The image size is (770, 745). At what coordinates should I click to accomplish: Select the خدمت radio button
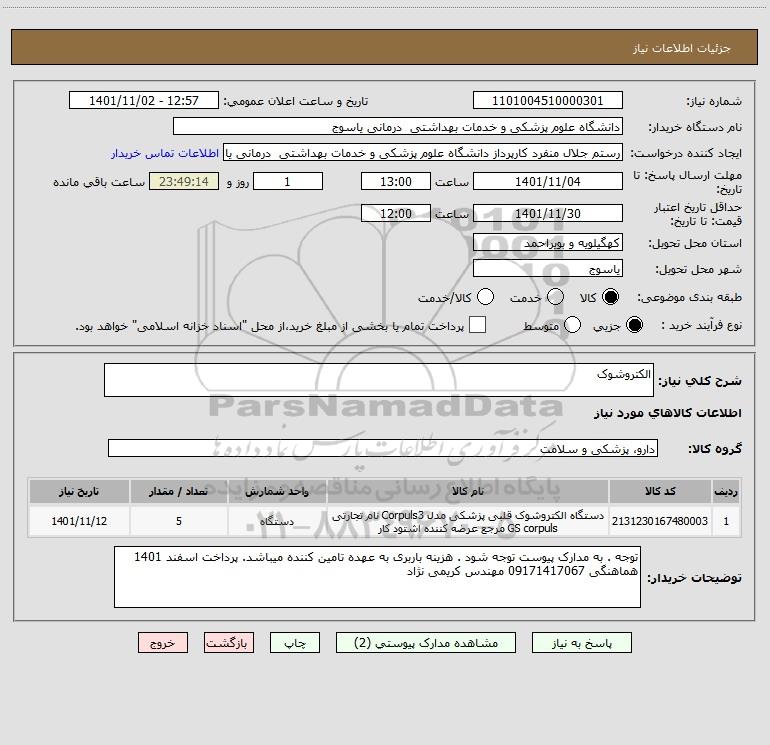[555, 297]
